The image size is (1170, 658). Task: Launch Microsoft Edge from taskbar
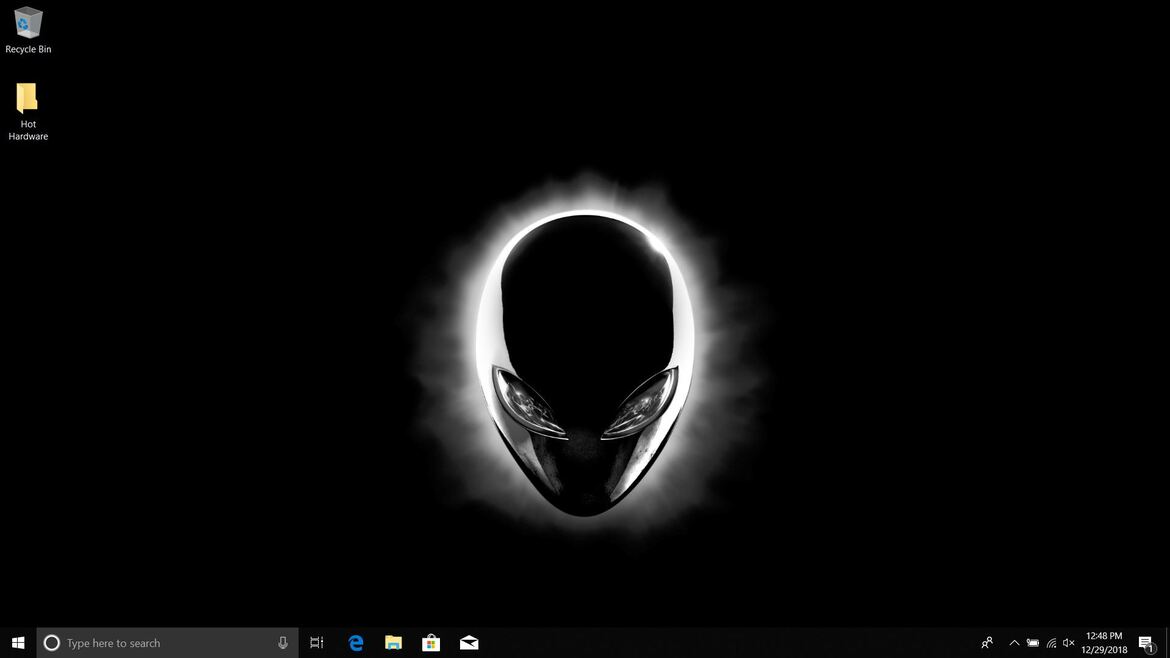pos(356,642)
